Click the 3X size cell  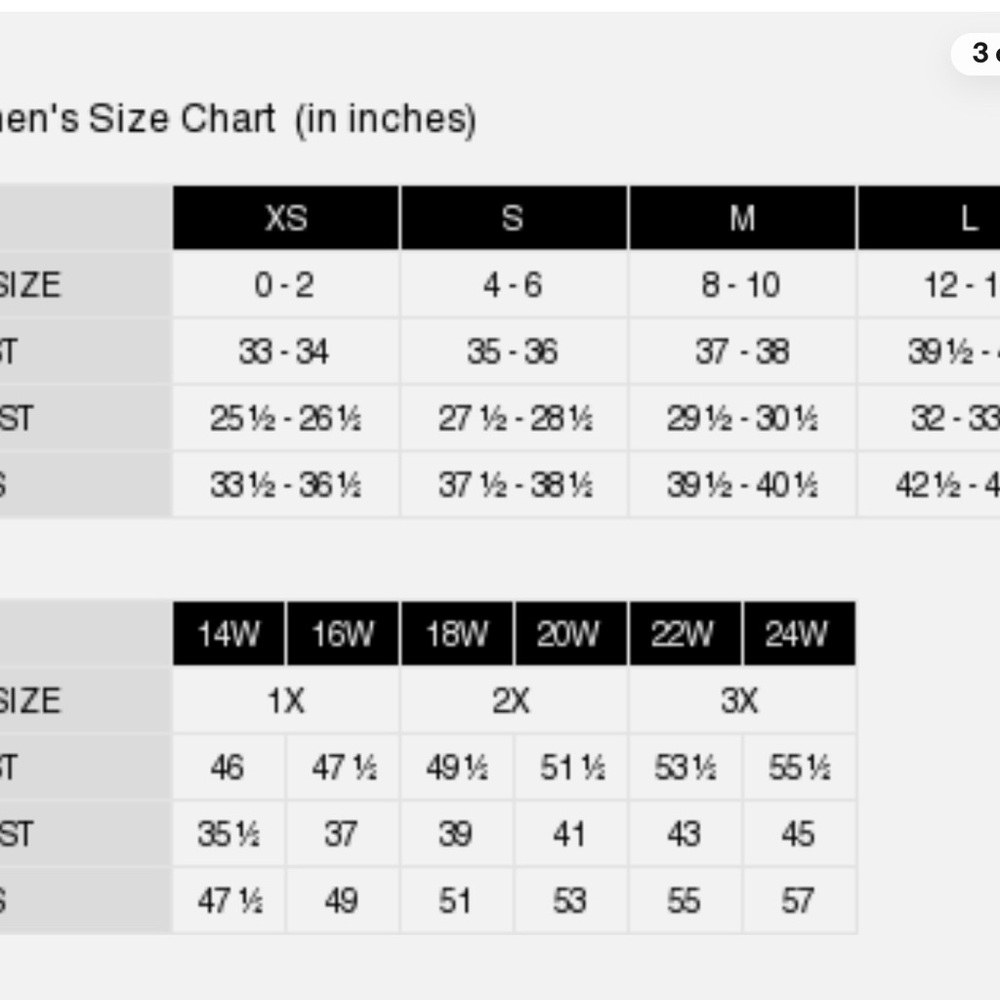(x=742, y=700)
